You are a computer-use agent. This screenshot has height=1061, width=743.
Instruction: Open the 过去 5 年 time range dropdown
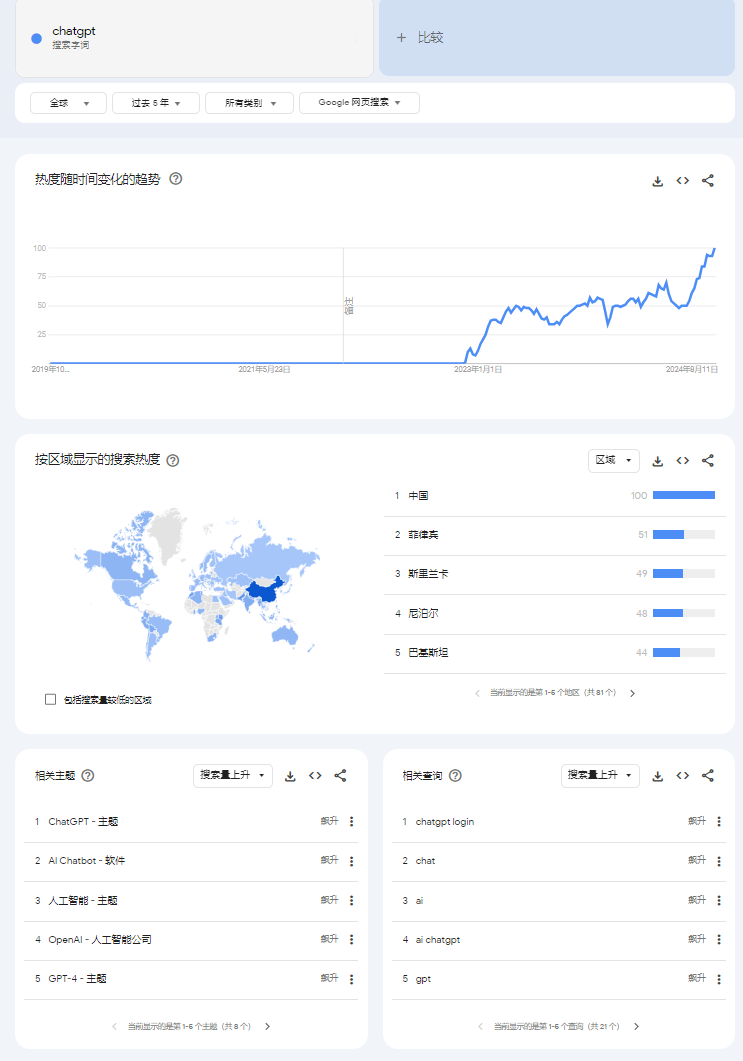tap(156, 103)
